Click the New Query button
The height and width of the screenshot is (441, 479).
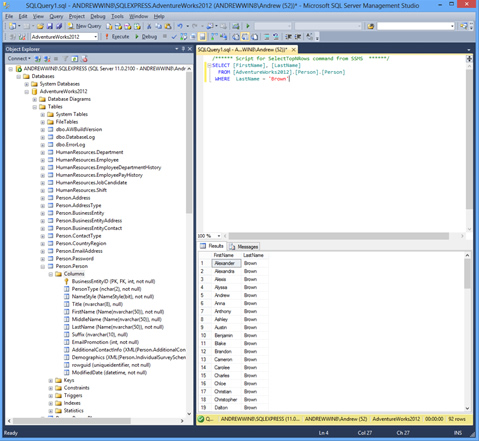[x=84, y=26]
